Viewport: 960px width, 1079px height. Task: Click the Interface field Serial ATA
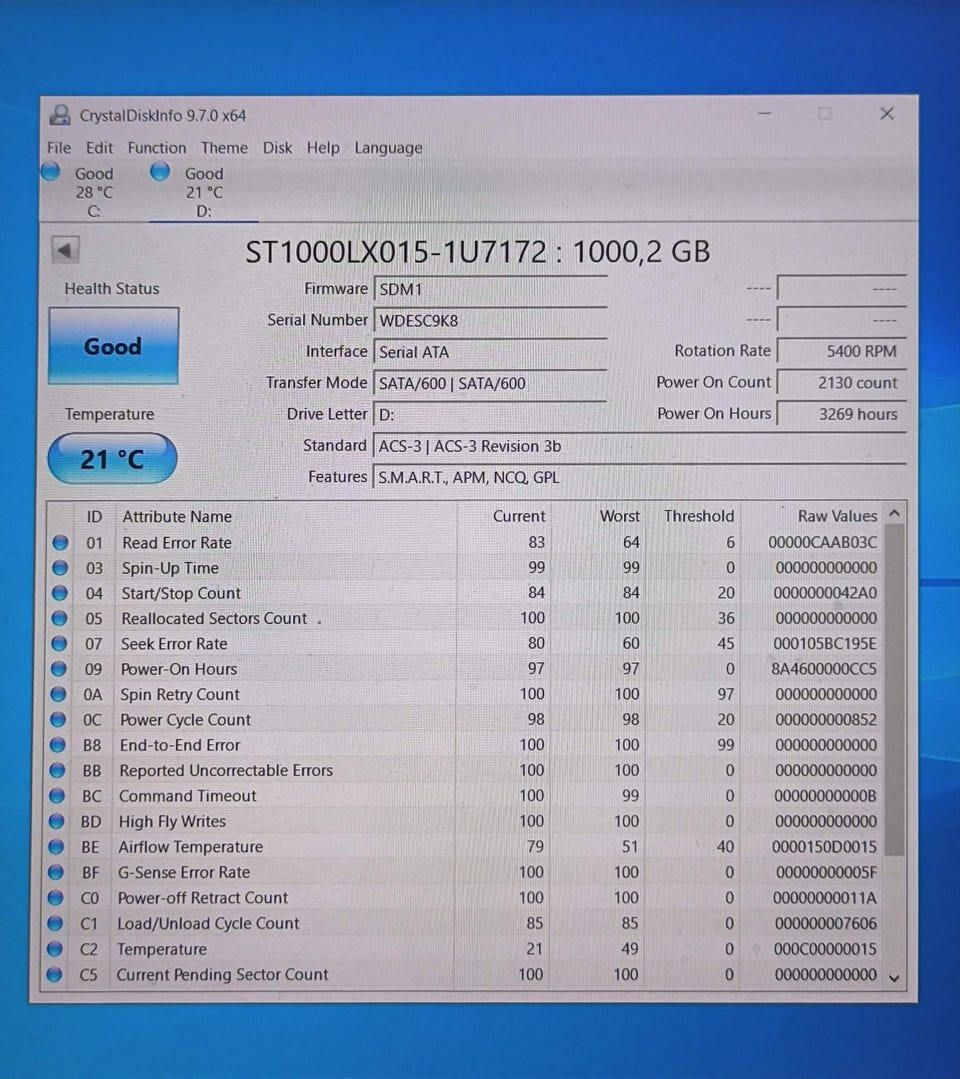point(490,352)
